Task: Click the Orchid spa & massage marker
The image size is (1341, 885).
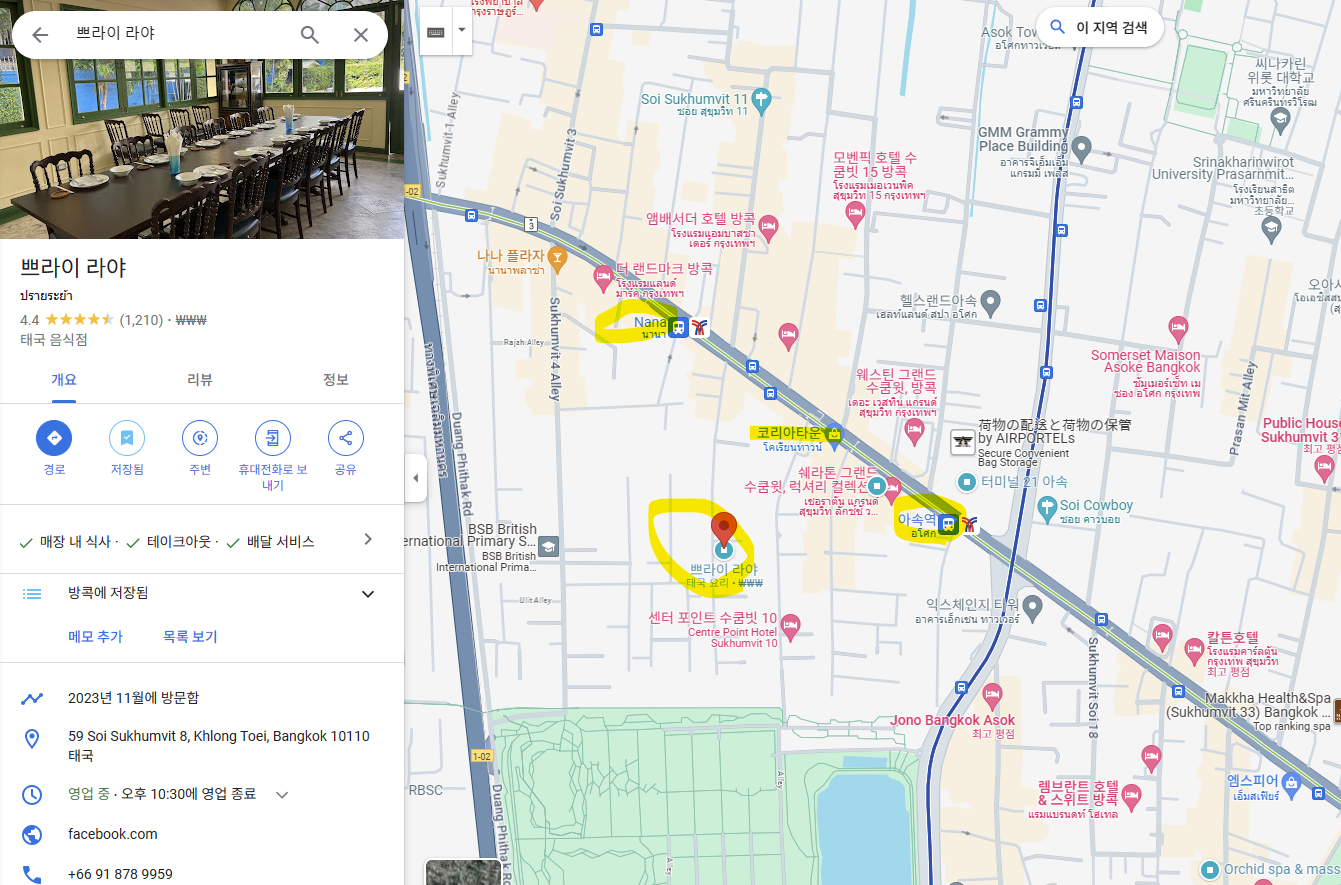Action: [1210, 869]
